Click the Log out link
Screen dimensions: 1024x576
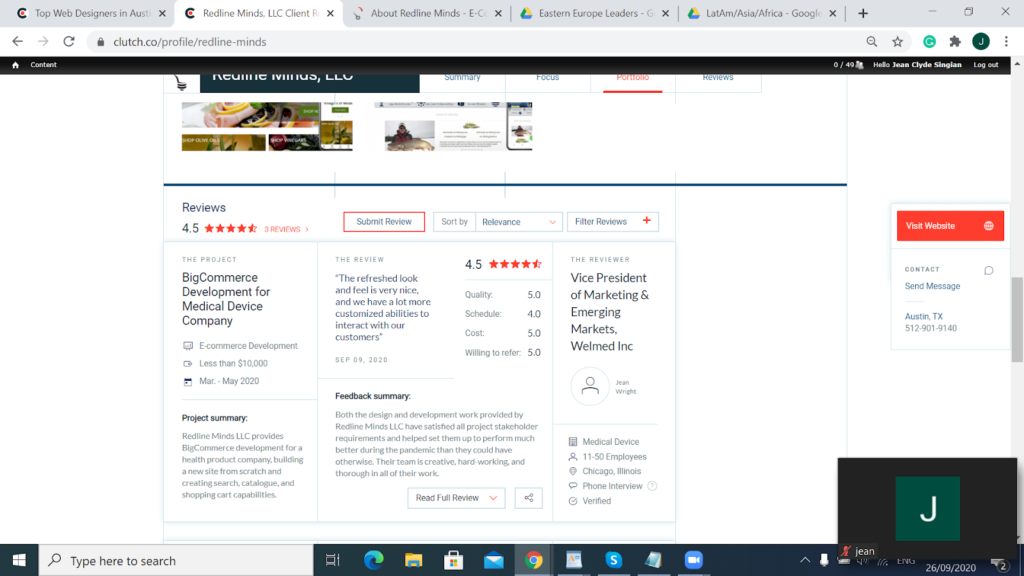coord(985,65)
